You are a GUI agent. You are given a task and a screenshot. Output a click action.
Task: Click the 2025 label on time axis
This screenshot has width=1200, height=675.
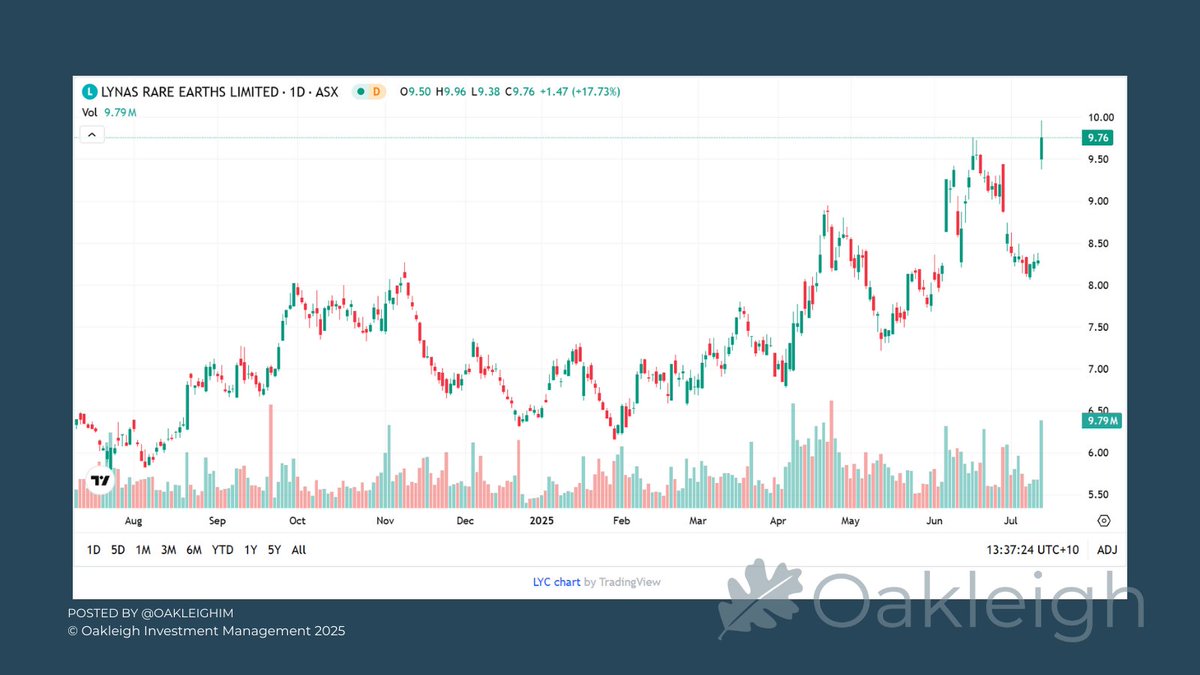[x=541, y=521]
